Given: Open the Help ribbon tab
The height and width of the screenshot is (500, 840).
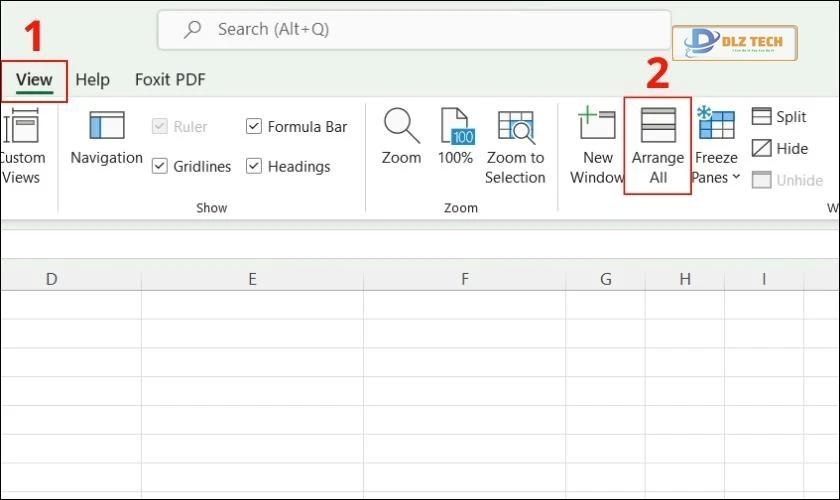Looking at the screenshot, I should pyautogui.click(x=92, y=80).
